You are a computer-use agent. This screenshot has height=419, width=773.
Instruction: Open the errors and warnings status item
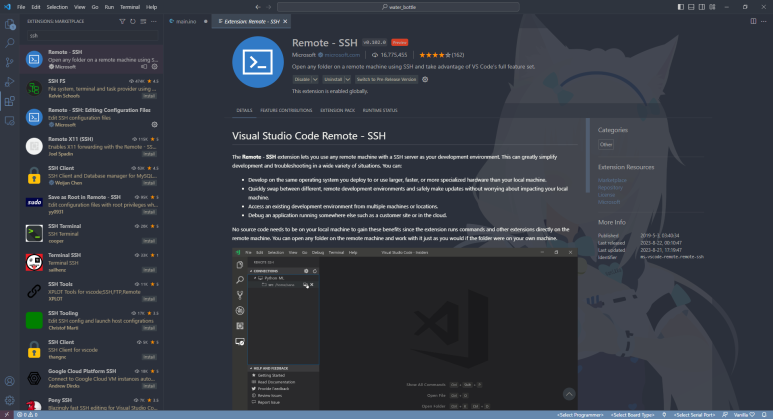(x=27, y=415)
